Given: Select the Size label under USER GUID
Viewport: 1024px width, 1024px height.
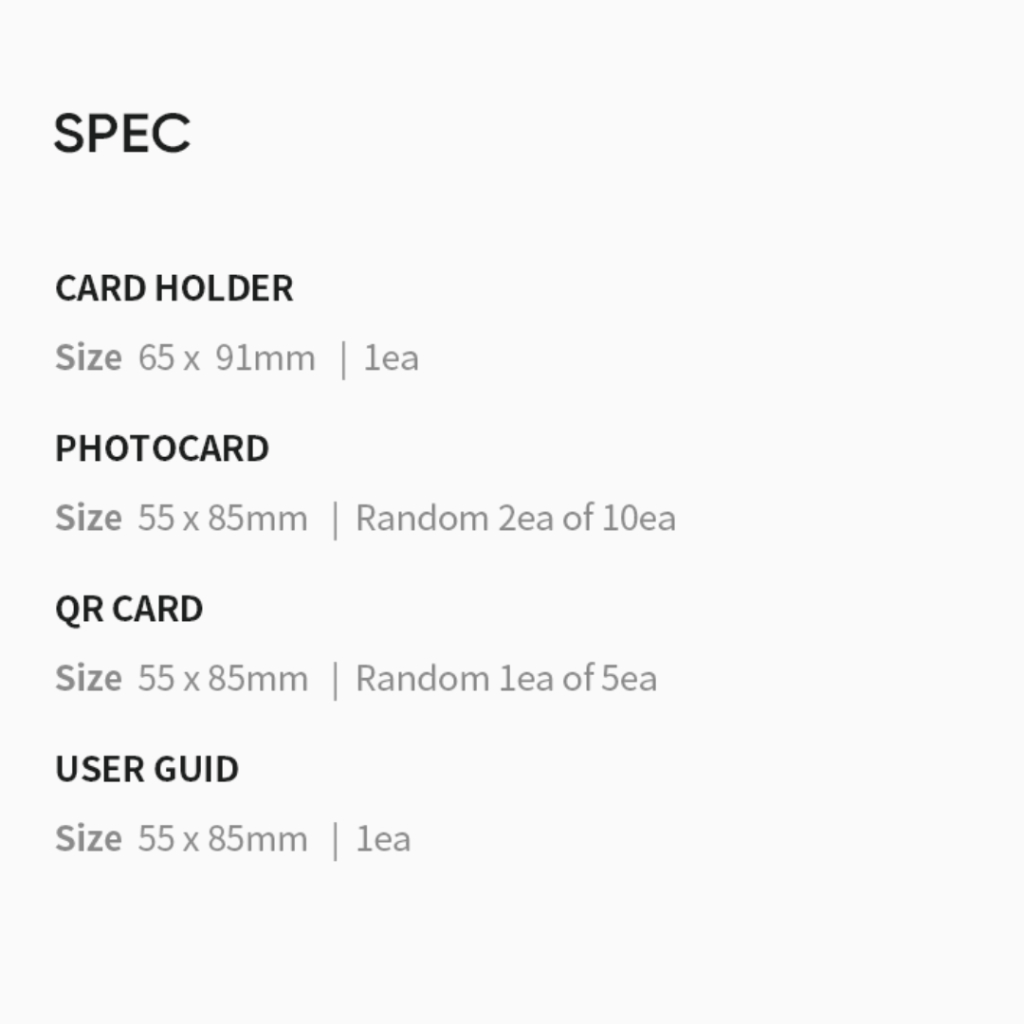Looking at the screenshot, I should pyautogui.click(x=88, y=838).
